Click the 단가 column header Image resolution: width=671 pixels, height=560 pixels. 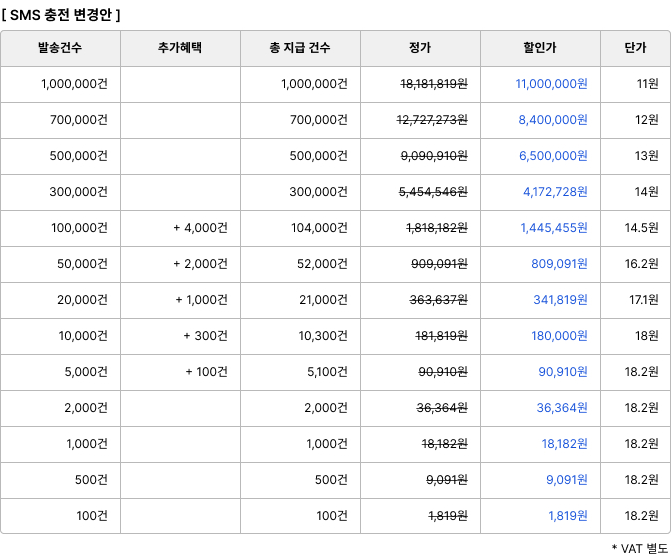pos(635,48)
